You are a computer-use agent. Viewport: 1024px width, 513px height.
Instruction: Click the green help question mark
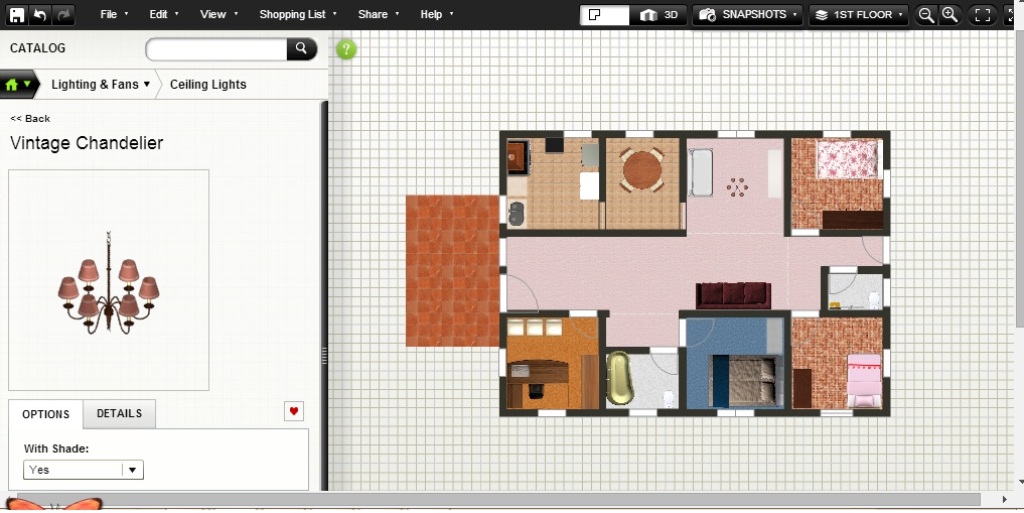pos(346,49)
